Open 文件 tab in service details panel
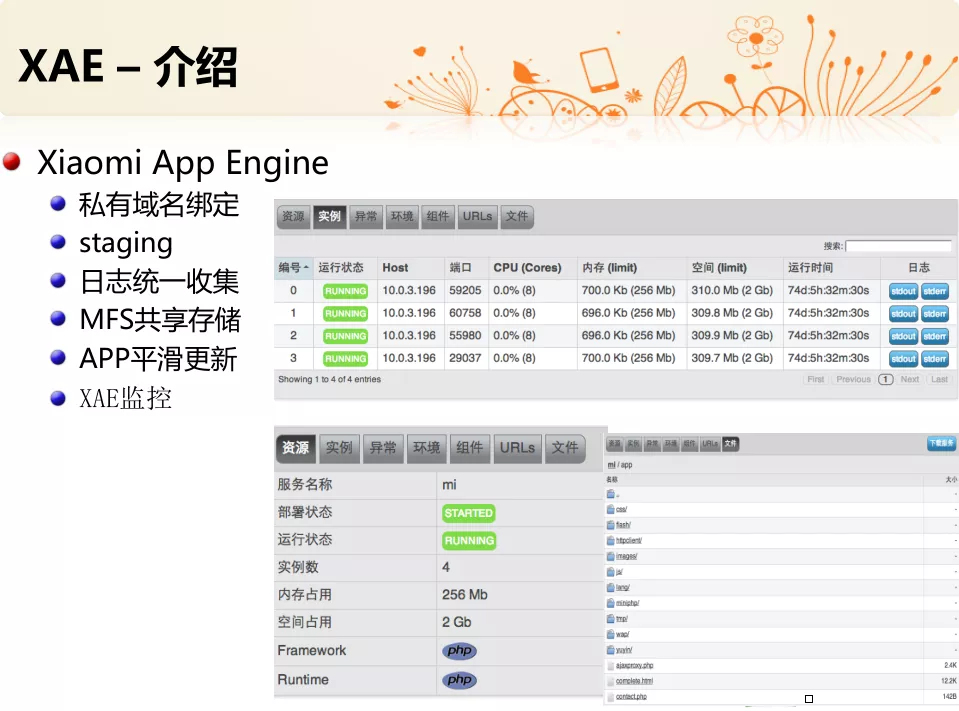Image resolution: width=959 pixels, height=711 pixels. pyautogui.click(x=565, y=448)
